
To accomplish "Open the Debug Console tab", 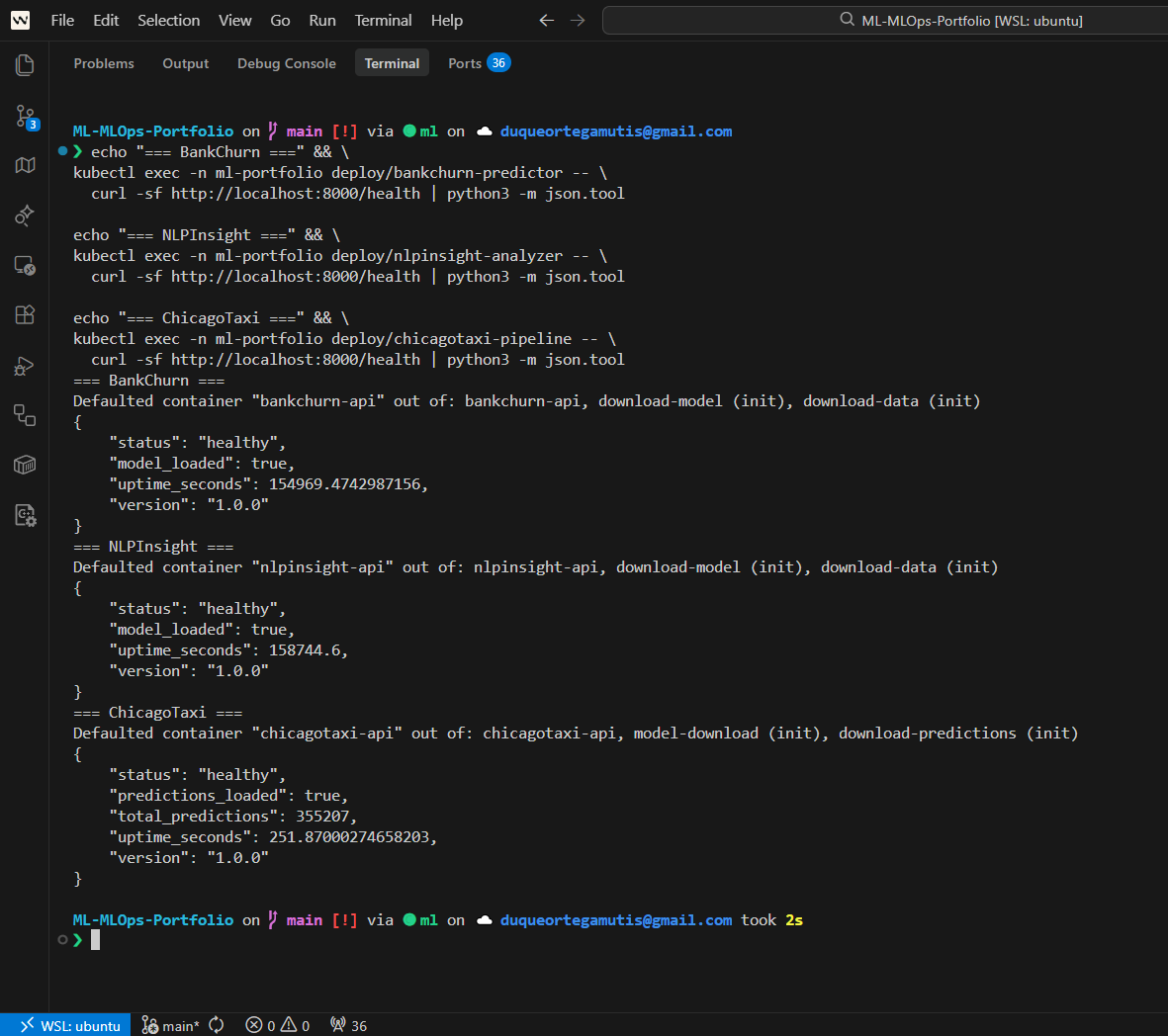I will 287,63.
